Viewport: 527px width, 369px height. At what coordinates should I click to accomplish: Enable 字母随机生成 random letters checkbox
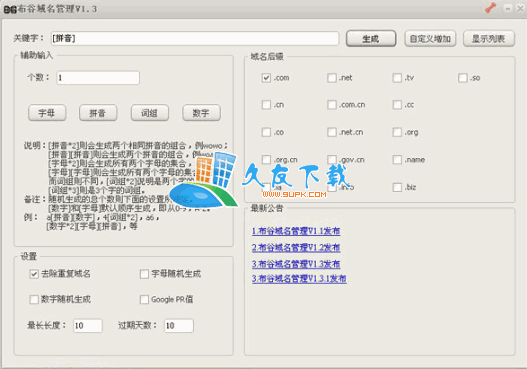point(144,274)
